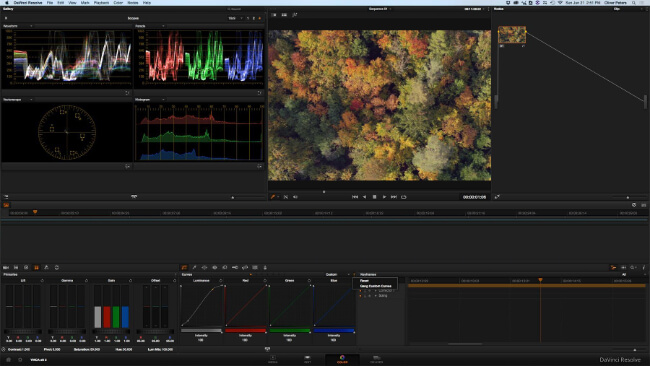Jump to the last frame
The width and height of the screenshot is (650, 366).
(394, 197)
